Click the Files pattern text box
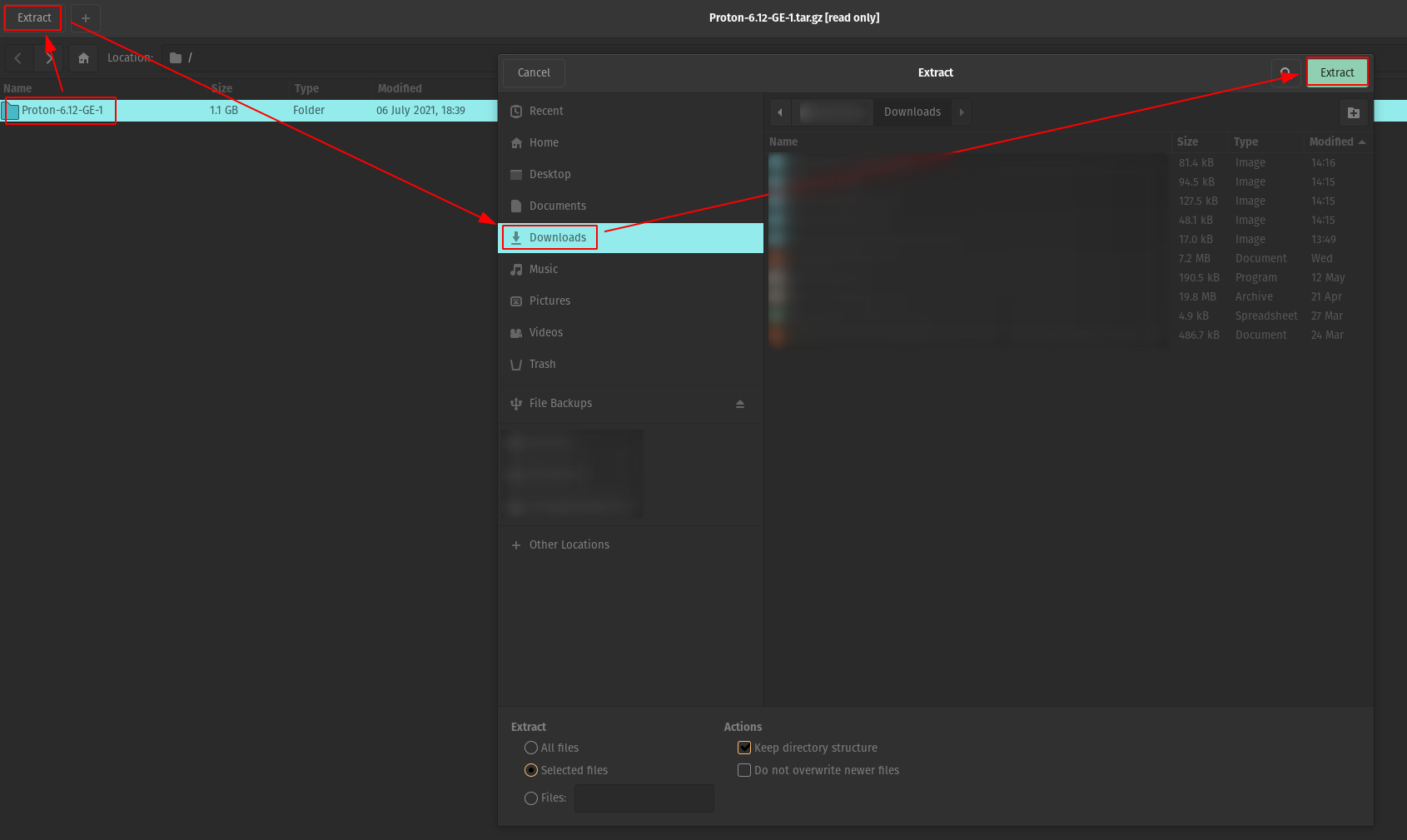 (x=644, y=798)
